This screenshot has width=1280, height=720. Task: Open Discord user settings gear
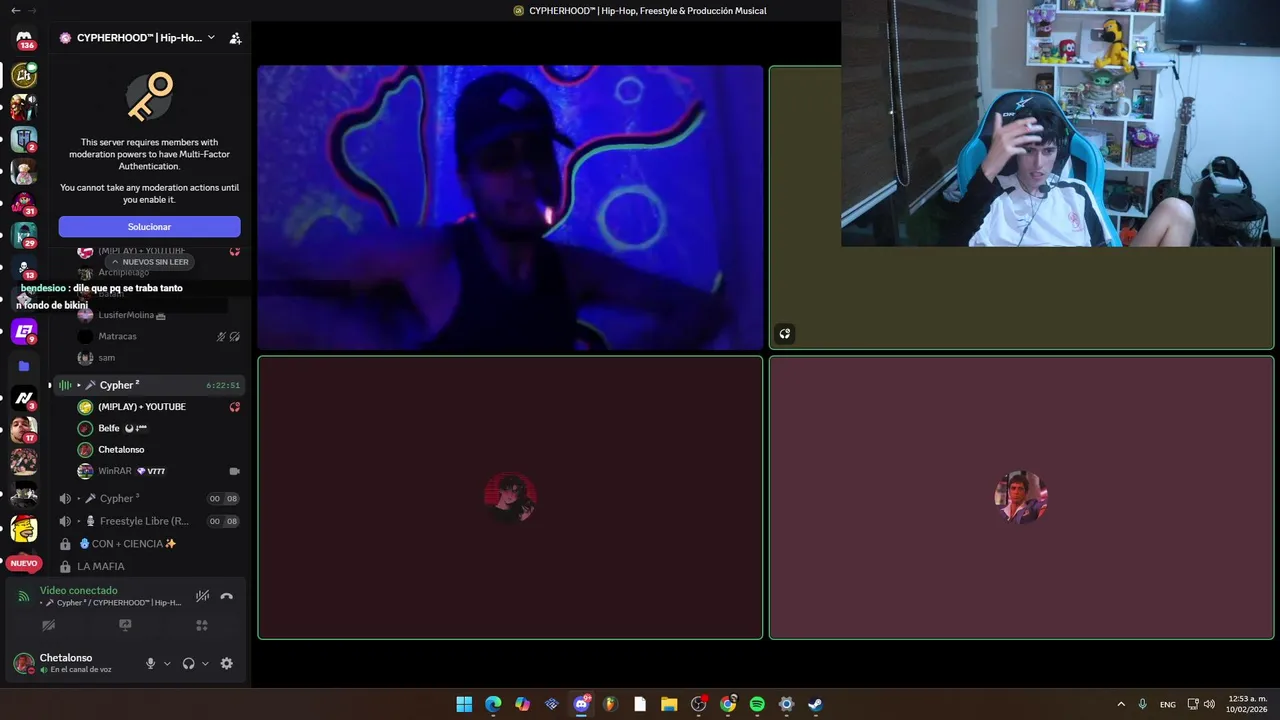pyautogui.click(x=227, y=663)
